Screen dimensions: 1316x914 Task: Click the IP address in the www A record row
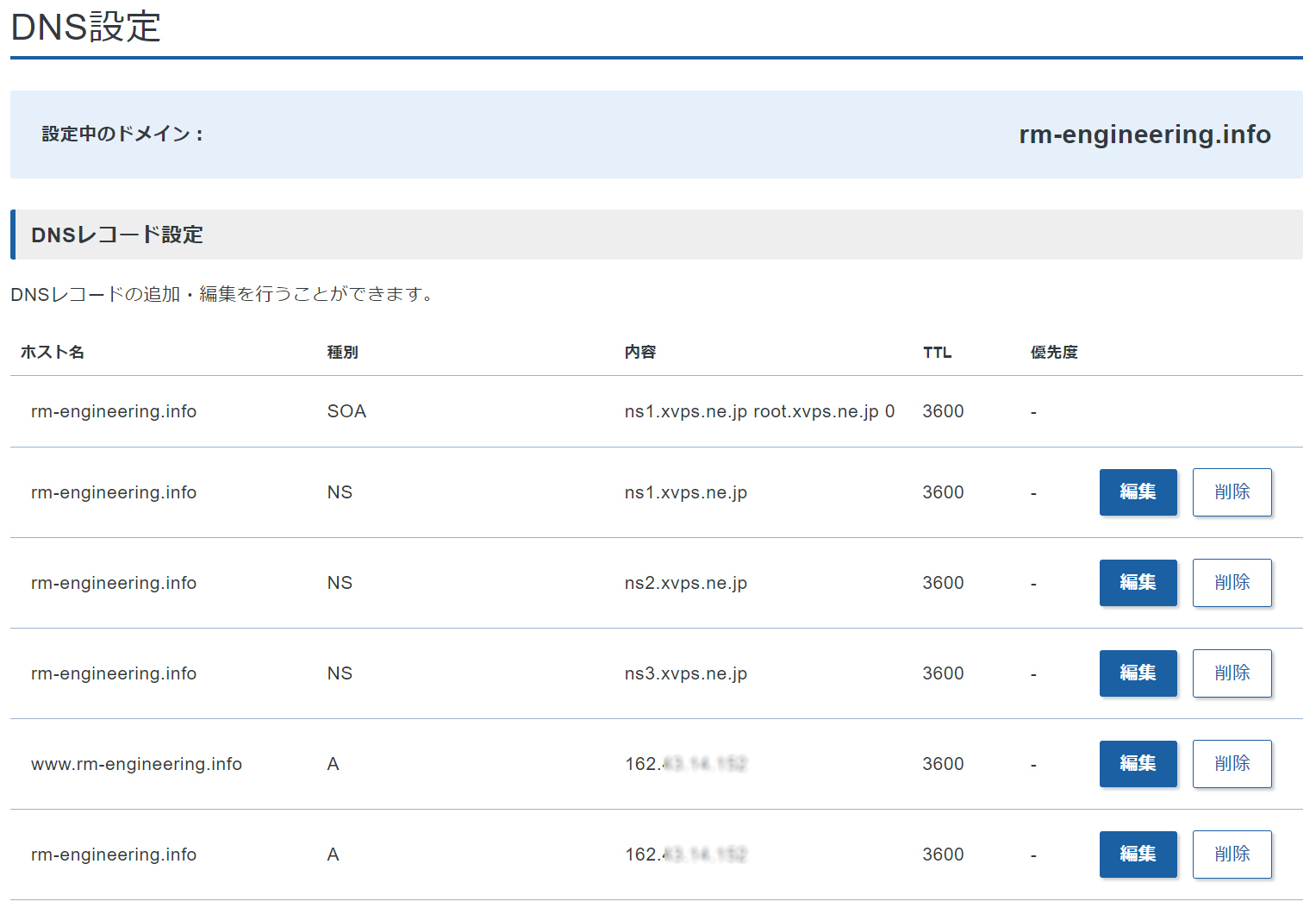(685, 764)
